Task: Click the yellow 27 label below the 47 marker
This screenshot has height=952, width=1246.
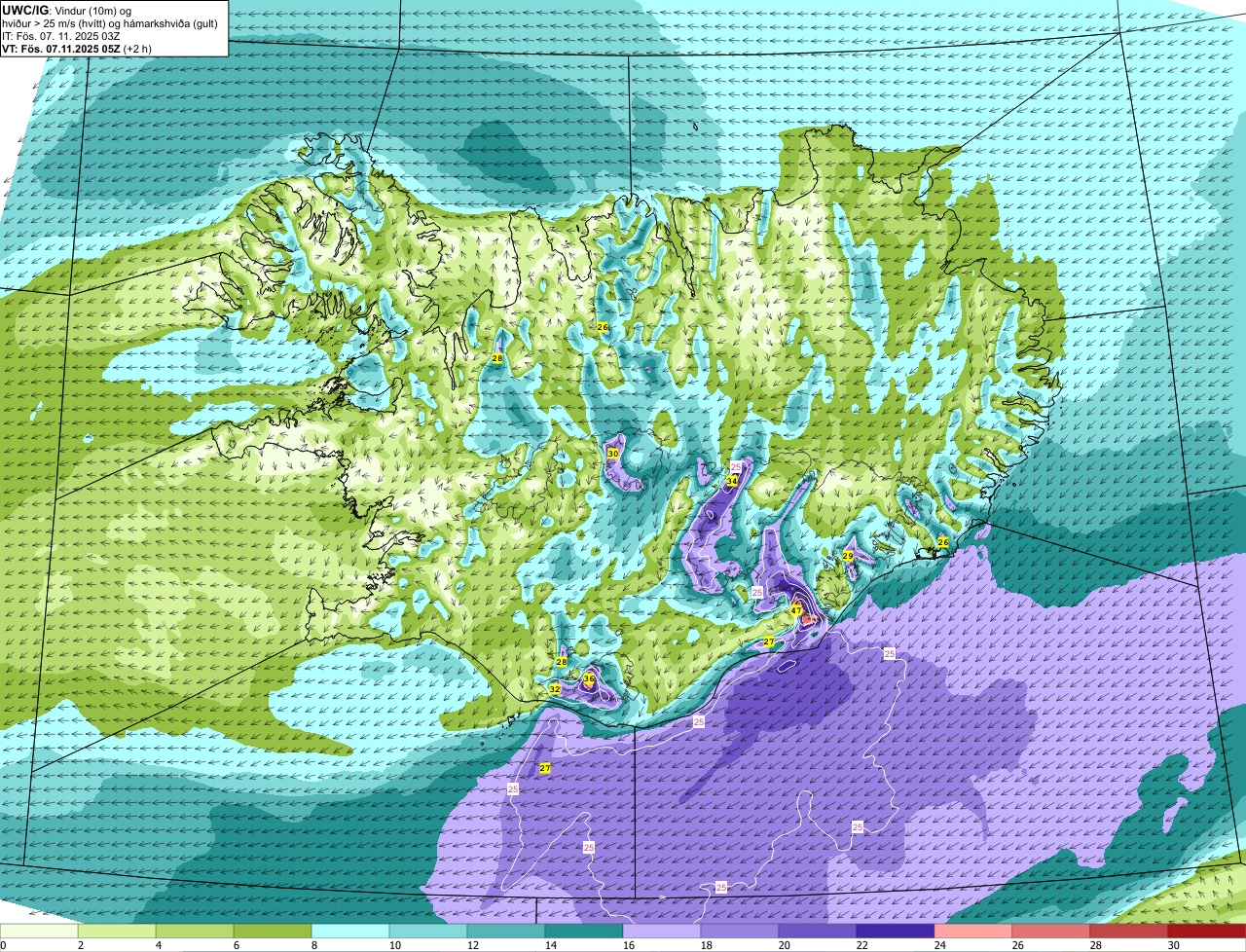Action: tap(769, 641)
